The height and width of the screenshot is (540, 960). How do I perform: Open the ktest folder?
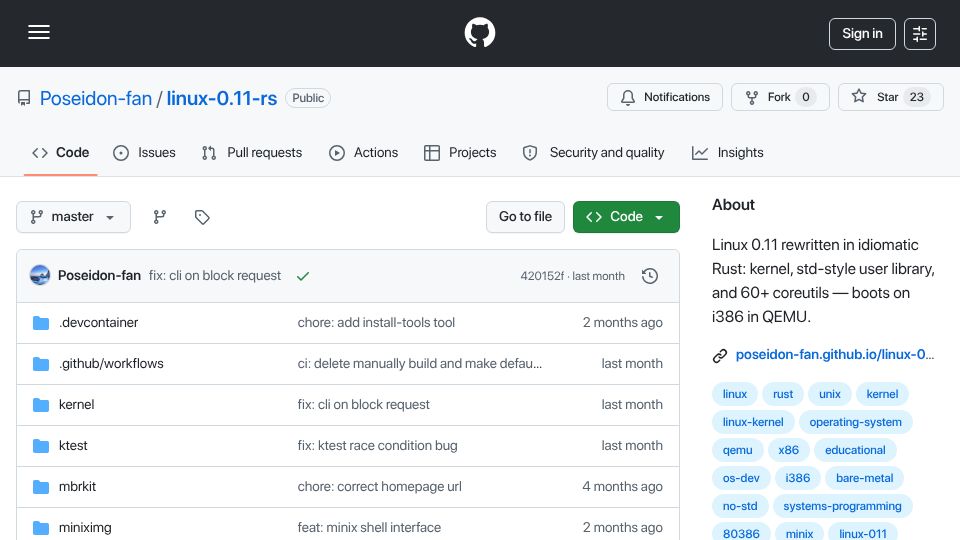pos(73,446)
